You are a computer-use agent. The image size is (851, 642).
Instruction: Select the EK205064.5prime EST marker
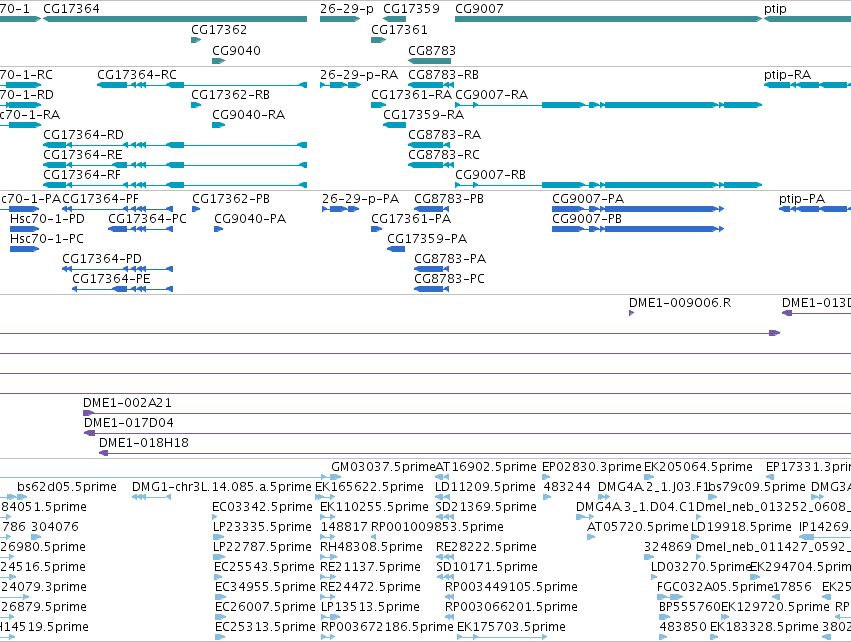649,477
